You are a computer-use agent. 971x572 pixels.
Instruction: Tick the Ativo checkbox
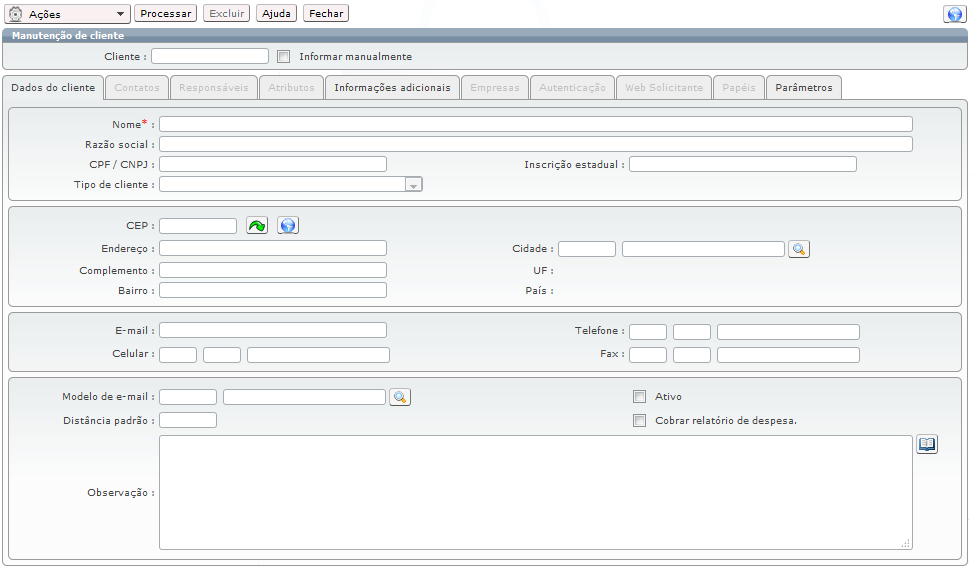click(639, 397)
